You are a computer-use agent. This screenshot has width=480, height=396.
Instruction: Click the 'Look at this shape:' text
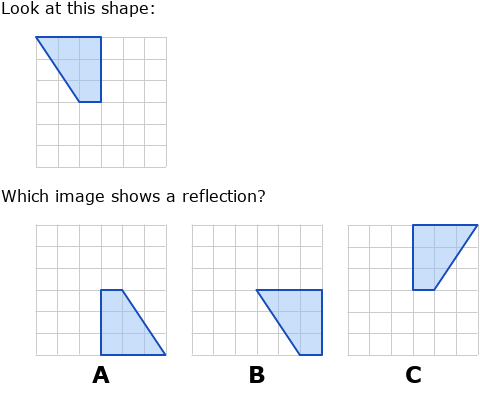coord(78,9)
